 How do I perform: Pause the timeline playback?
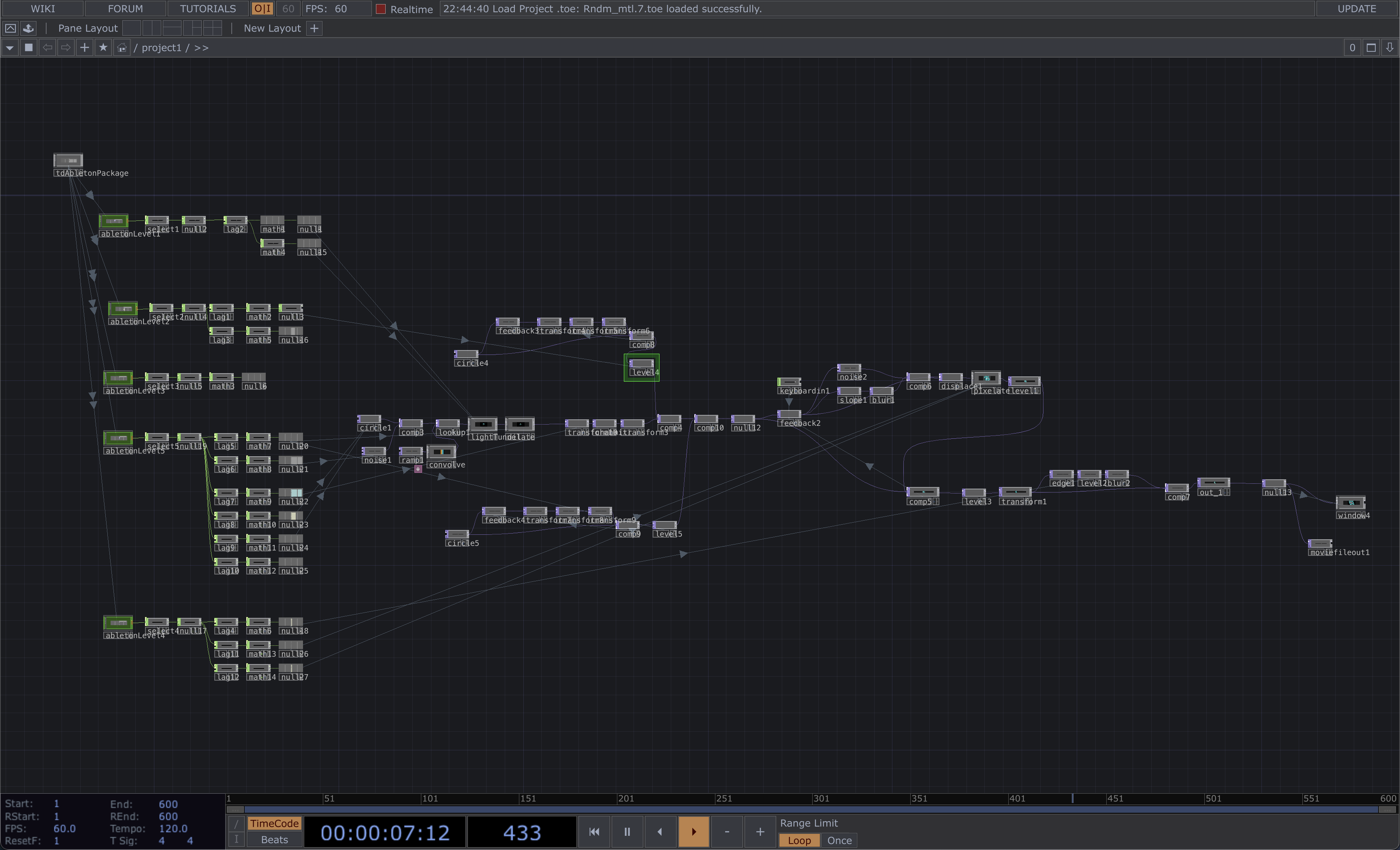(627, 831)
